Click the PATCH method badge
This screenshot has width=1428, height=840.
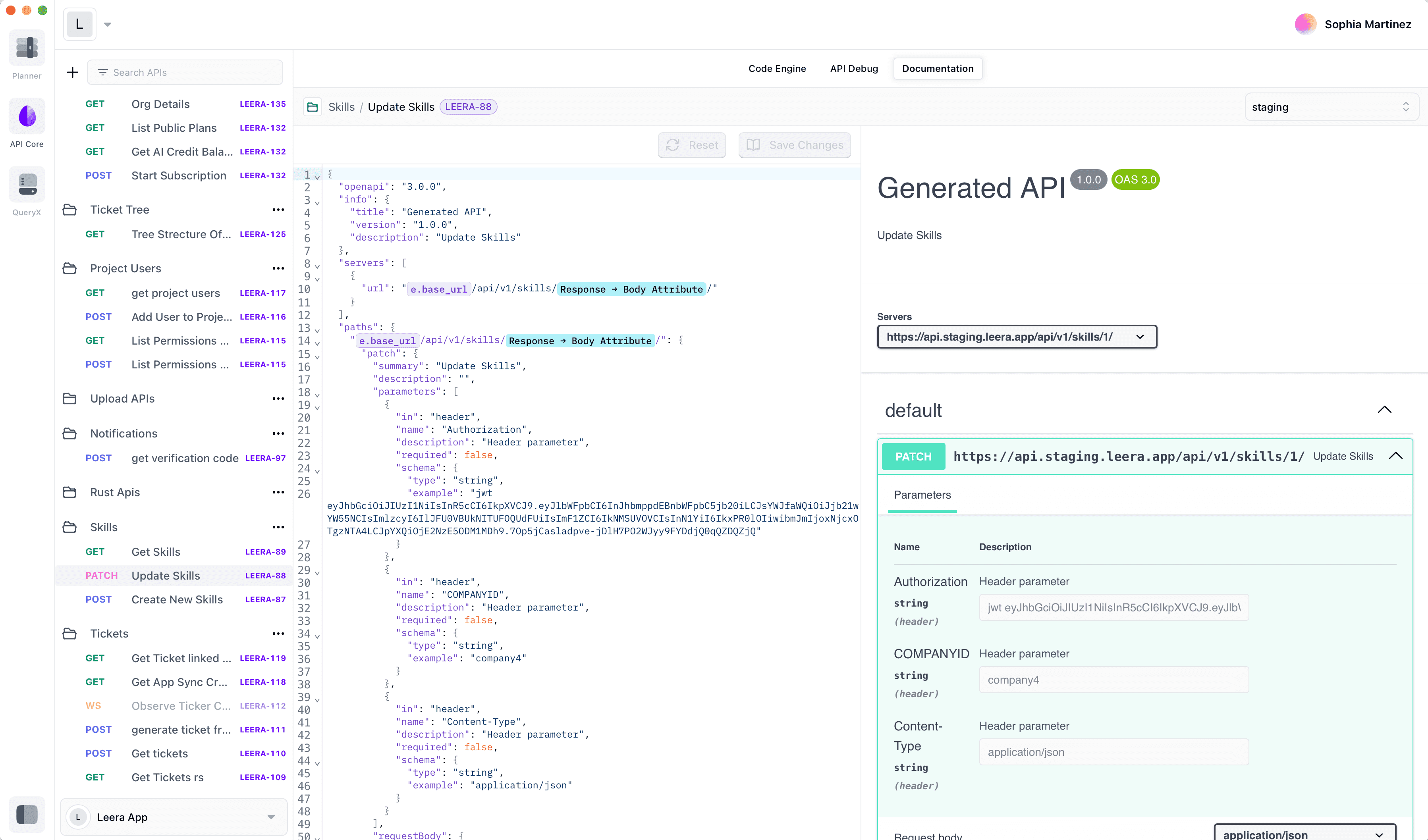coord(913,457)
